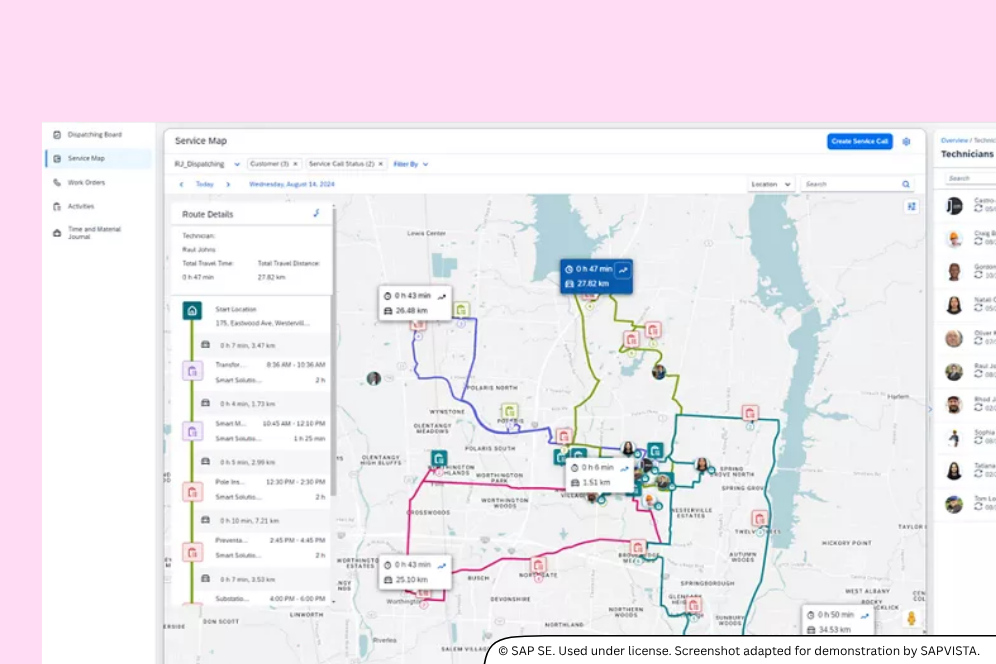Screen dimensions: 996x664
Task: Select the 10:45 AM - 12:10 PM stop
Action: click(254, 431)
